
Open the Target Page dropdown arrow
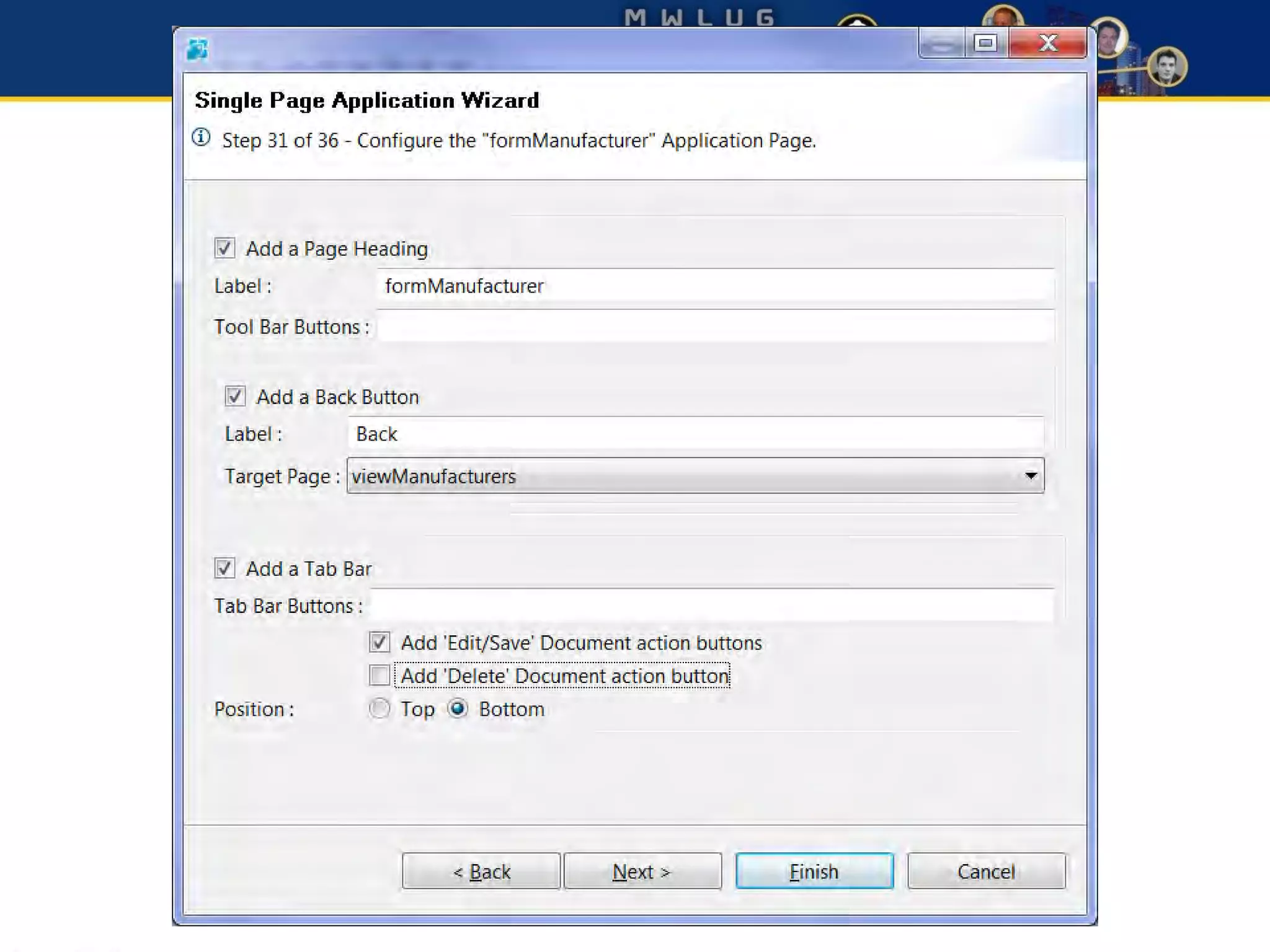1031,476
